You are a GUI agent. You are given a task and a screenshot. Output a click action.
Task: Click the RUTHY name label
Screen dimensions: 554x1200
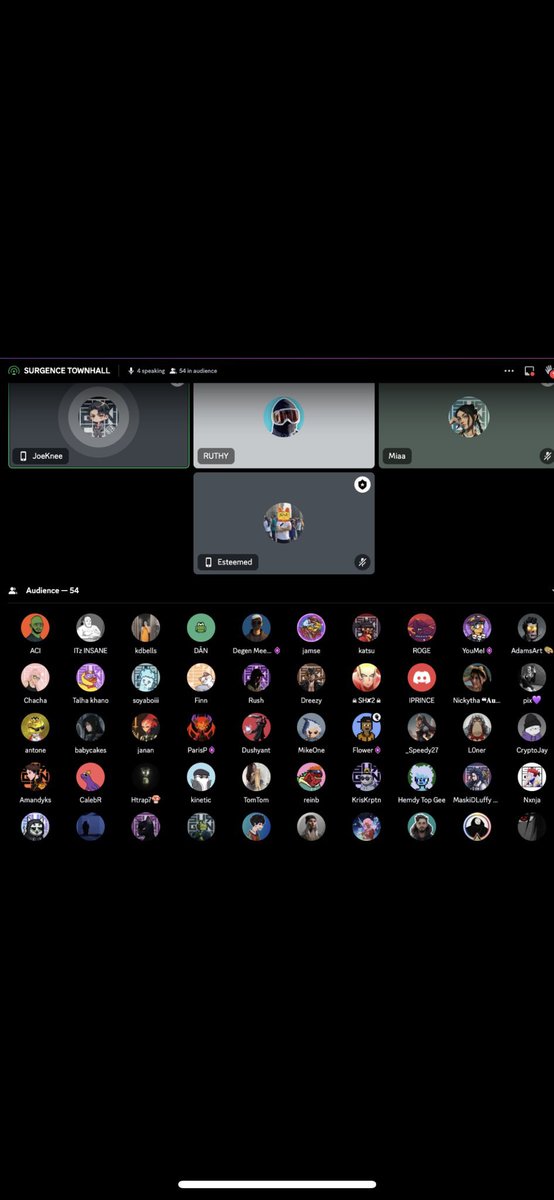coord(216,455)
